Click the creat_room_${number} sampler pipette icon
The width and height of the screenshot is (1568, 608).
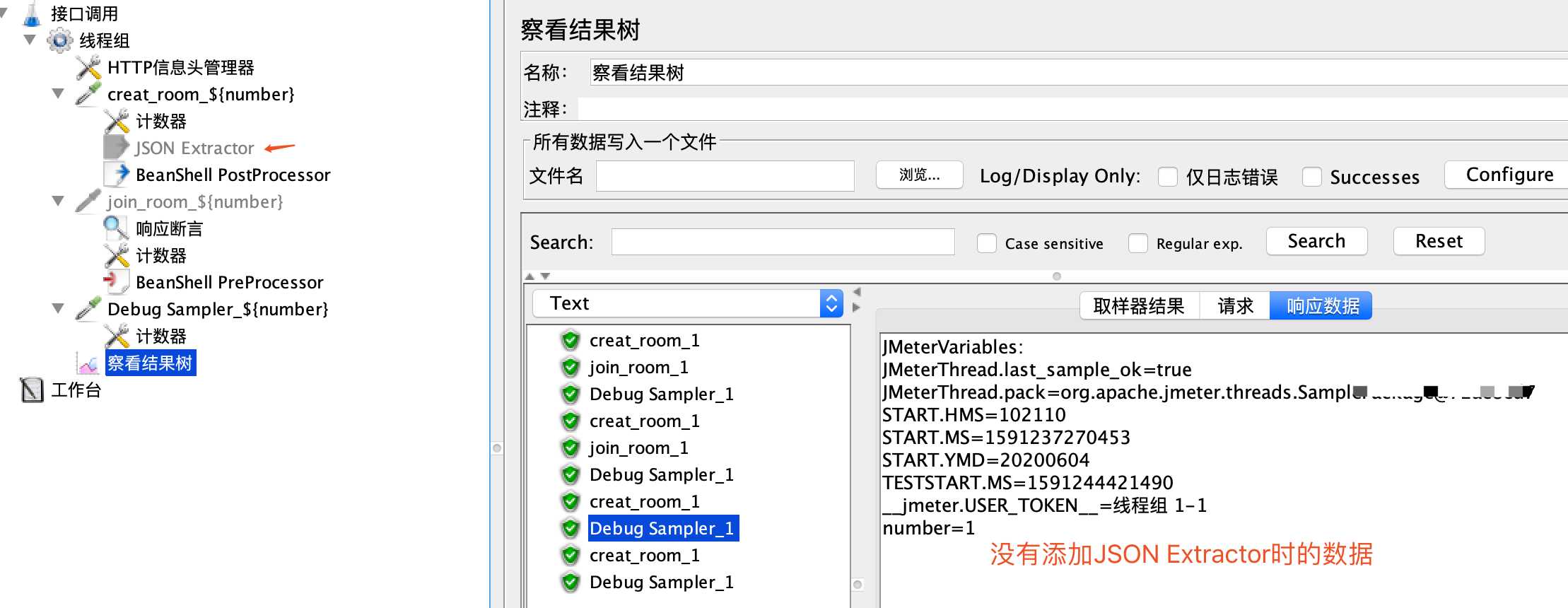tap(88, 94)
